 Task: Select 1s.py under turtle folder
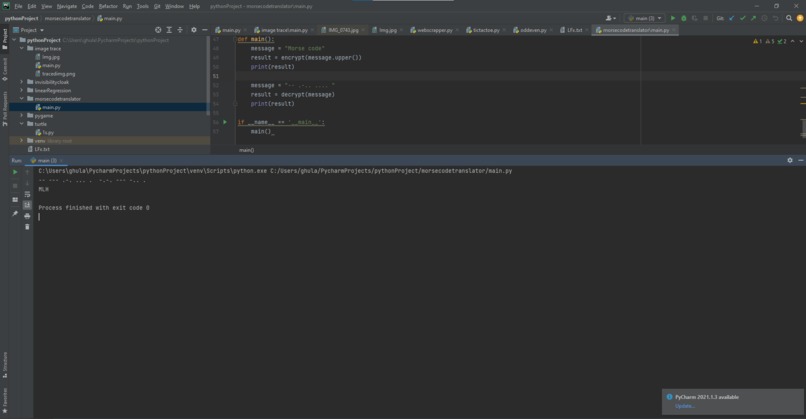point(45,132)
